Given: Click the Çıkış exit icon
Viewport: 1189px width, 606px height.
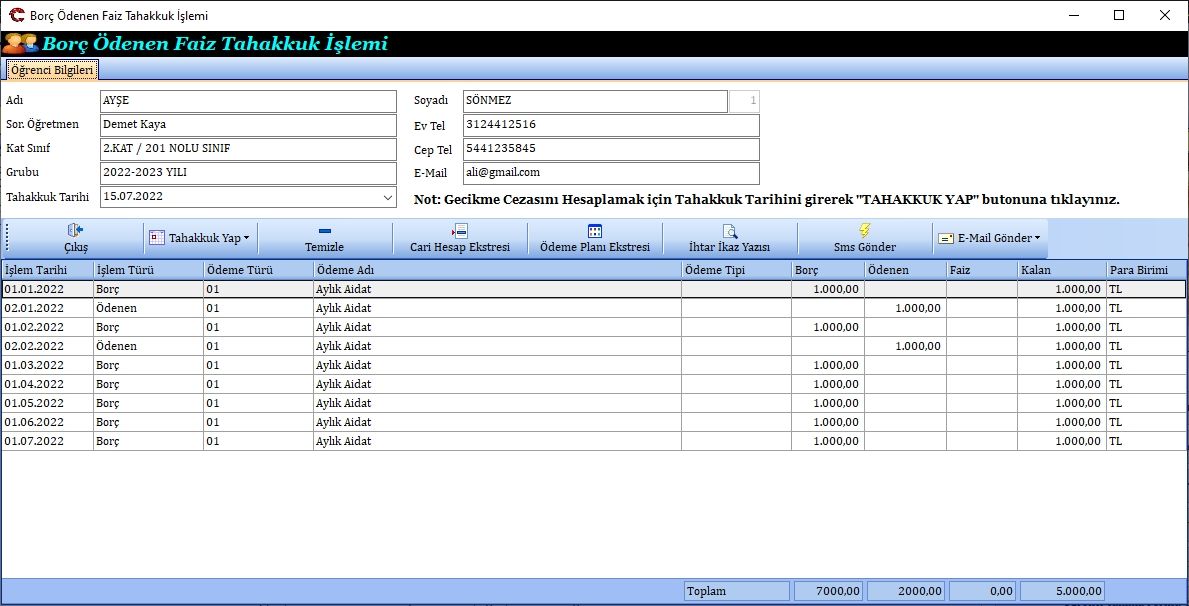Looking at the screenshot, I should click(x=75, y=231).
